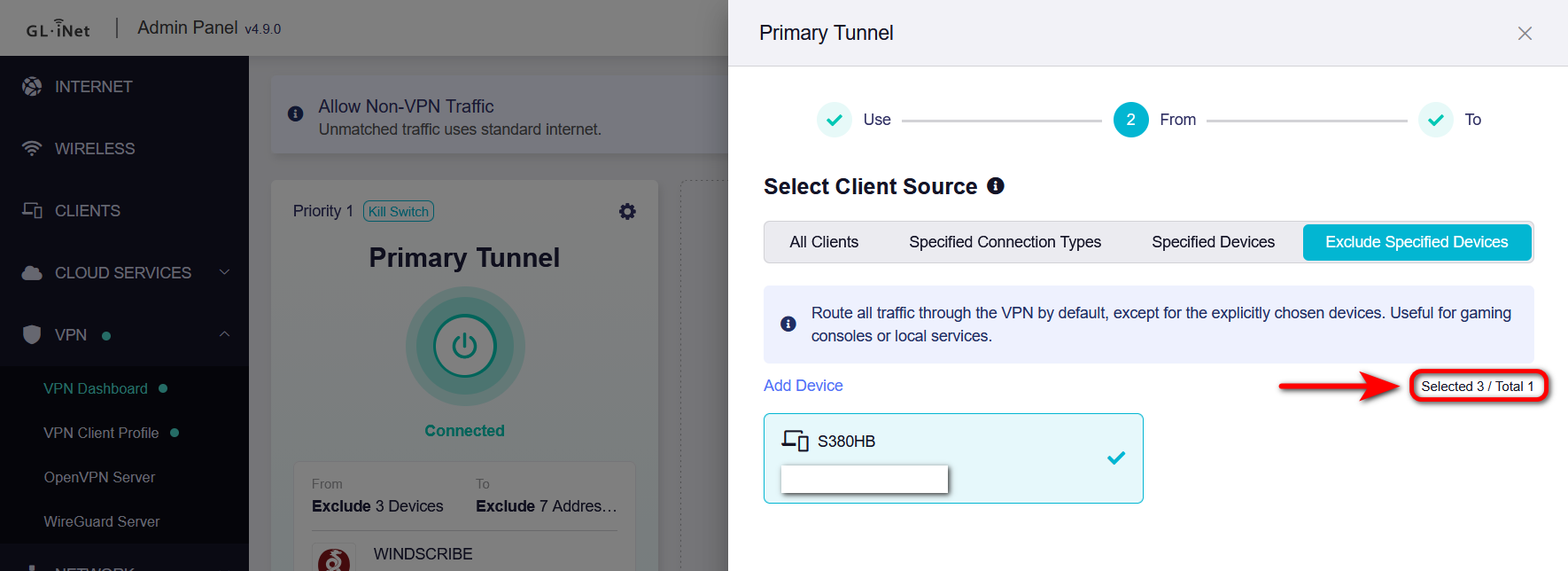Click the Clients devices icon in sidebar
1568x571 pixels.
pos(32,210)
